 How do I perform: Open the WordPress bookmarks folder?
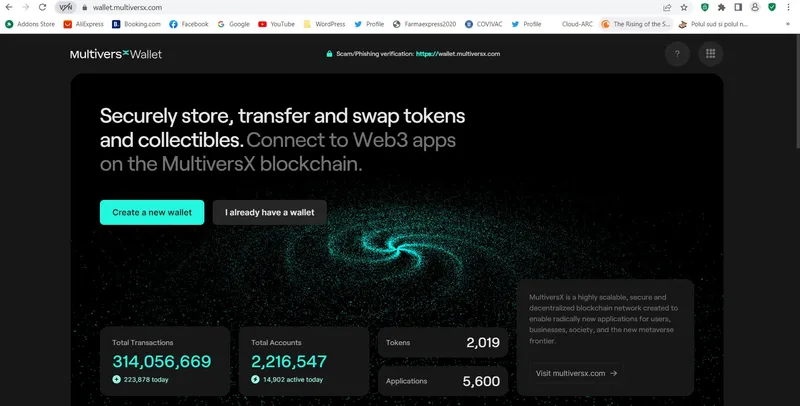(324, 24)
